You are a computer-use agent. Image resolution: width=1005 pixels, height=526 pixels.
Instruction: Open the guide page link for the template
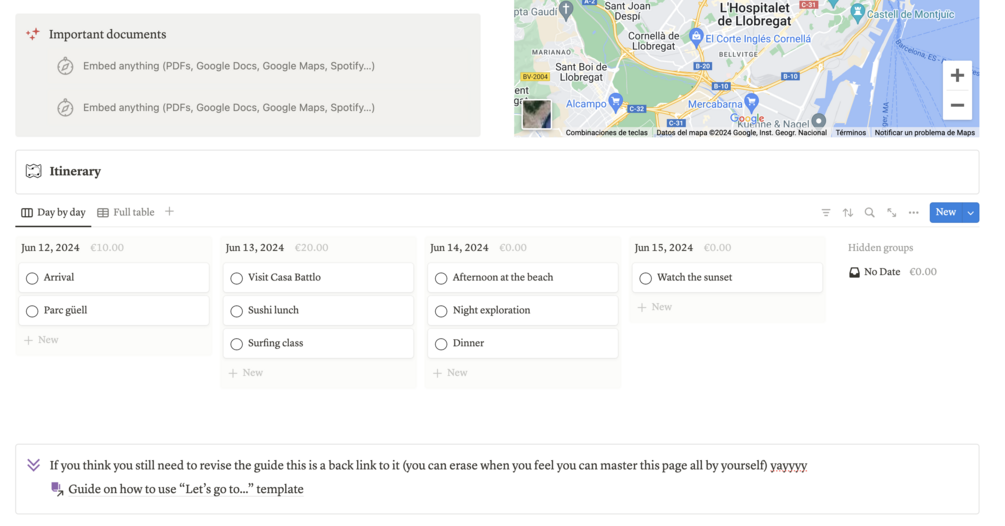(185, 490)
